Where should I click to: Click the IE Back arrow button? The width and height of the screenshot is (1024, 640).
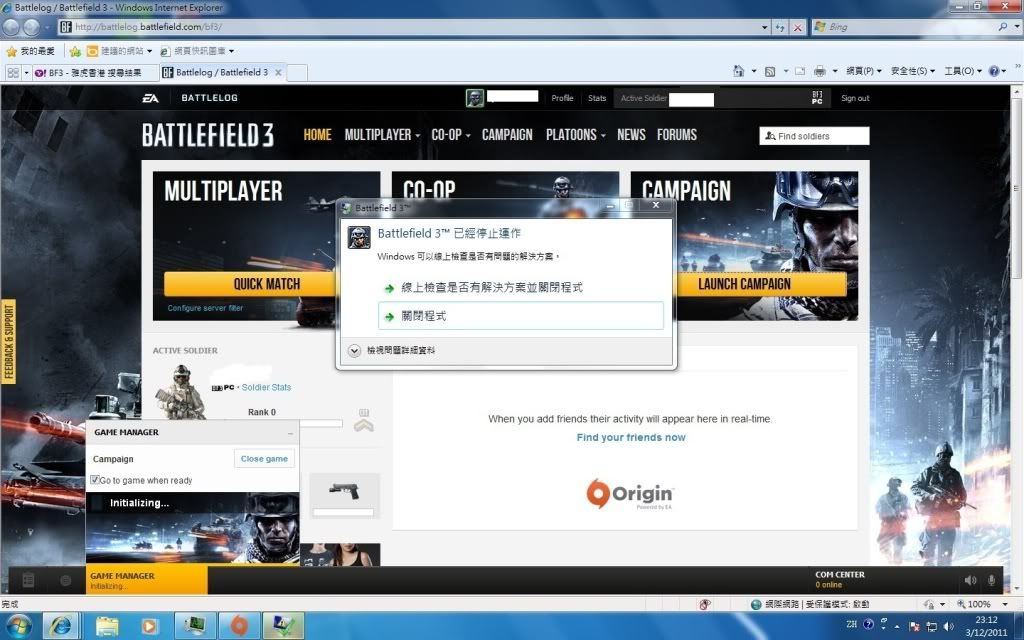(x=11, y=27)
